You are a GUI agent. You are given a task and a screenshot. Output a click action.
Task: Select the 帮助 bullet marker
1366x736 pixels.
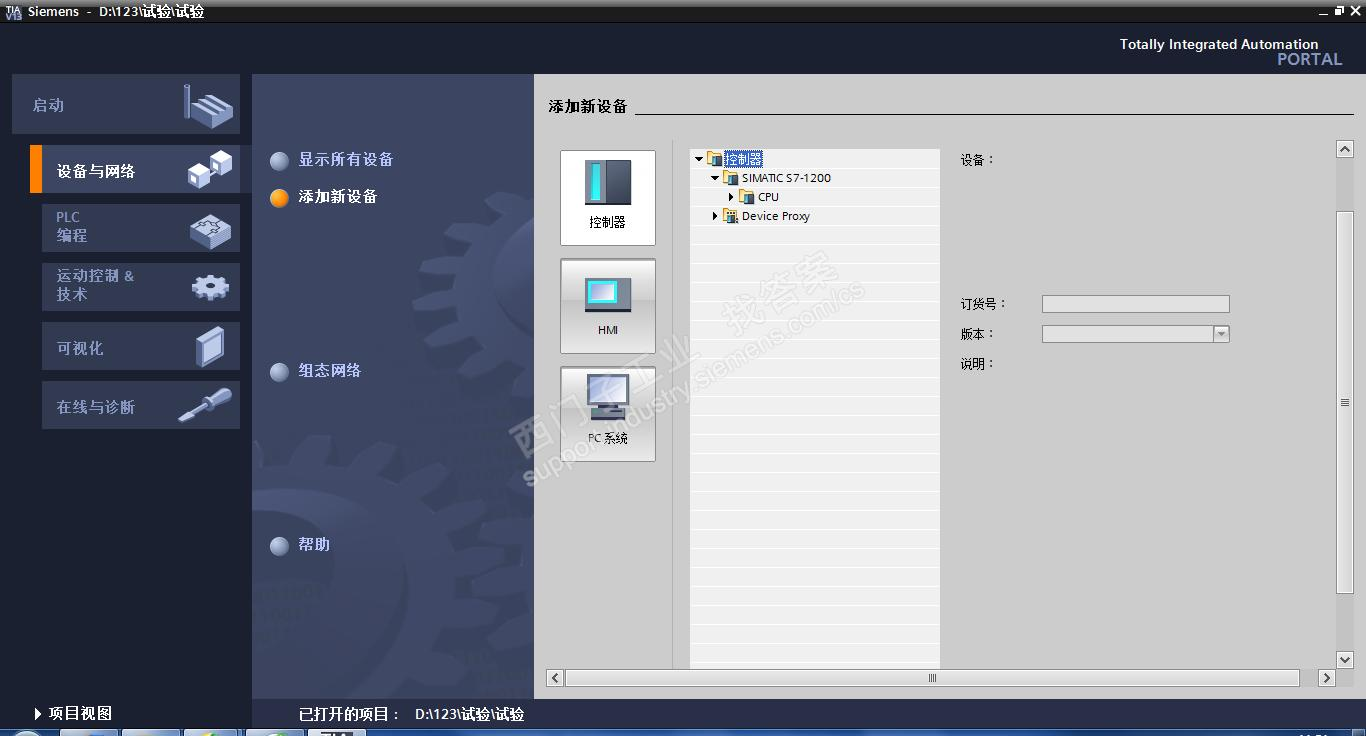279,546
